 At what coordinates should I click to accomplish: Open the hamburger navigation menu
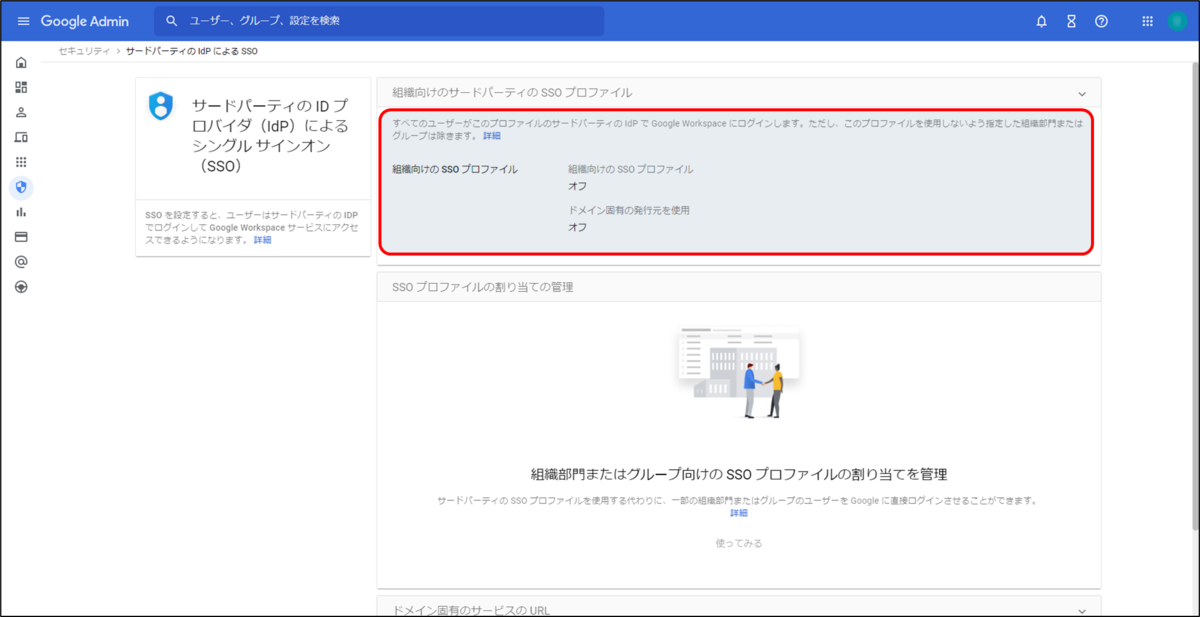(23, 20)
